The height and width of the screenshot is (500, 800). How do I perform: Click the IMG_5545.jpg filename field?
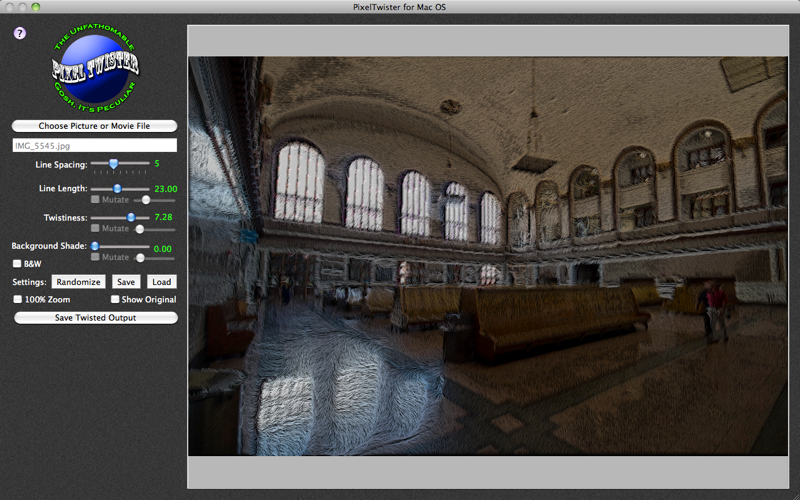[x=94, y=145]
